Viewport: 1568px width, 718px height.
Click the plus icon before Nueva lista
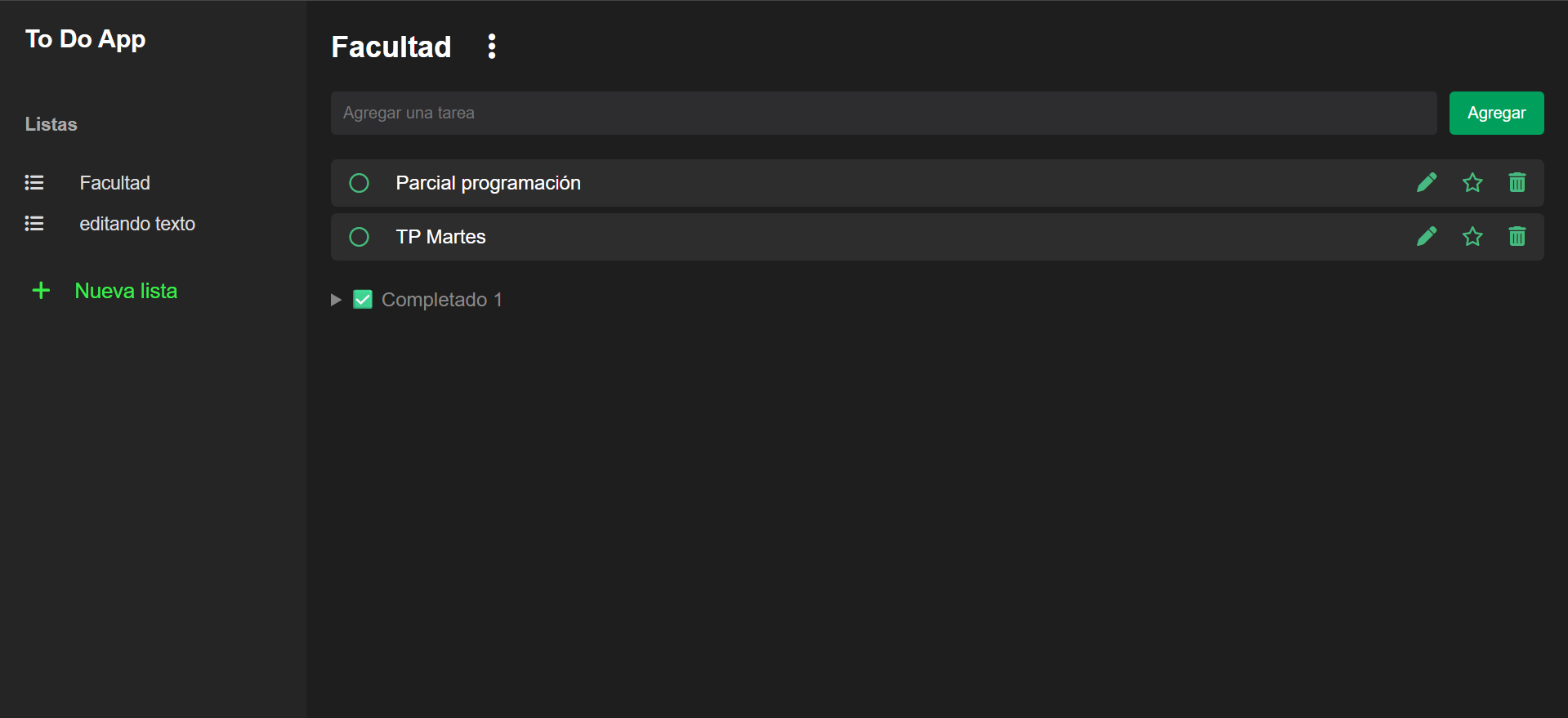click(41, 290)
